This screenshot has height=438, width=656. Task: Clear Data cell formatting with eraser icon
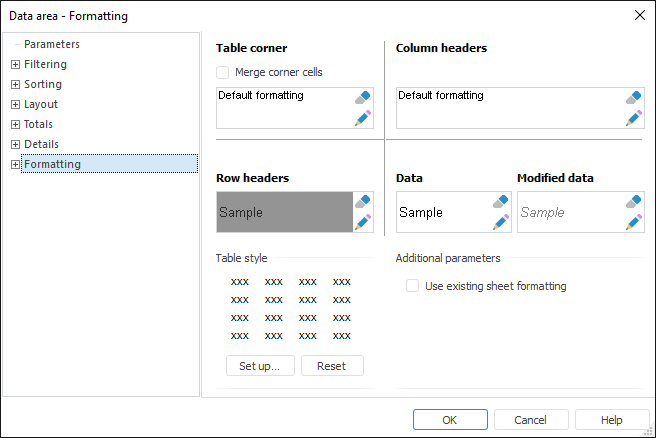click(501, 202)
